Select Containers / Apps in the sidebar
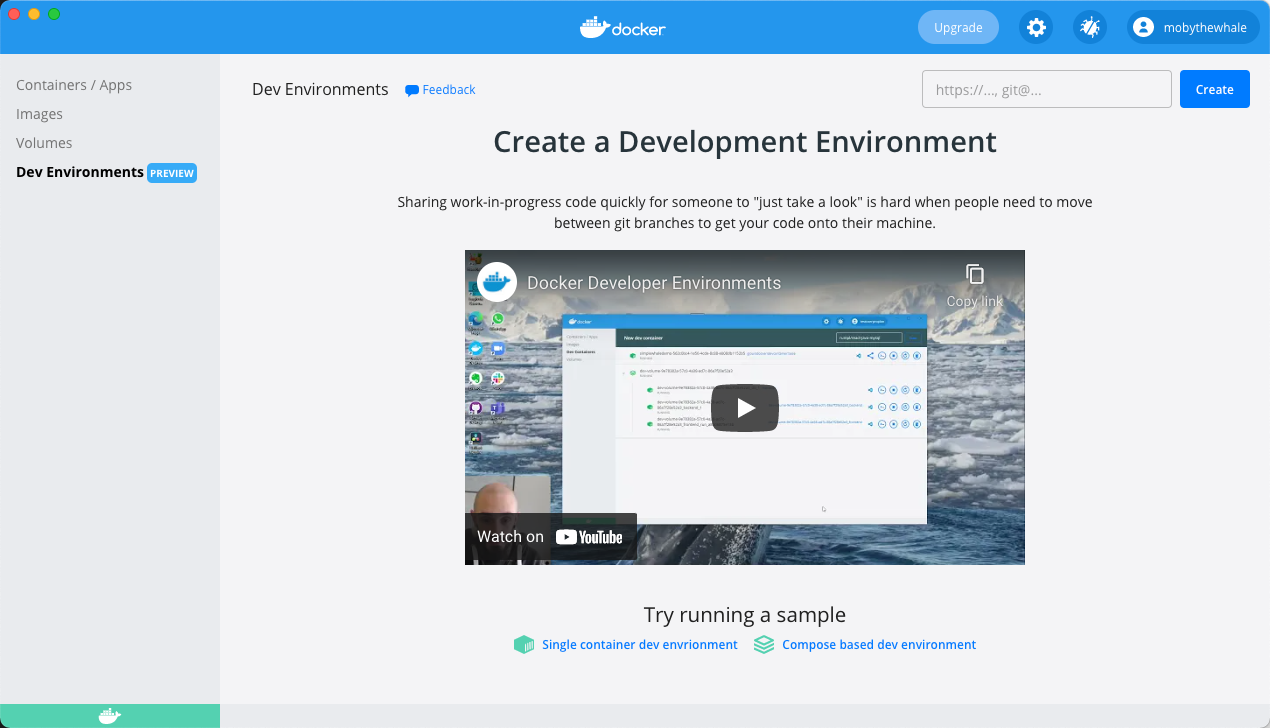 (73, 85)
